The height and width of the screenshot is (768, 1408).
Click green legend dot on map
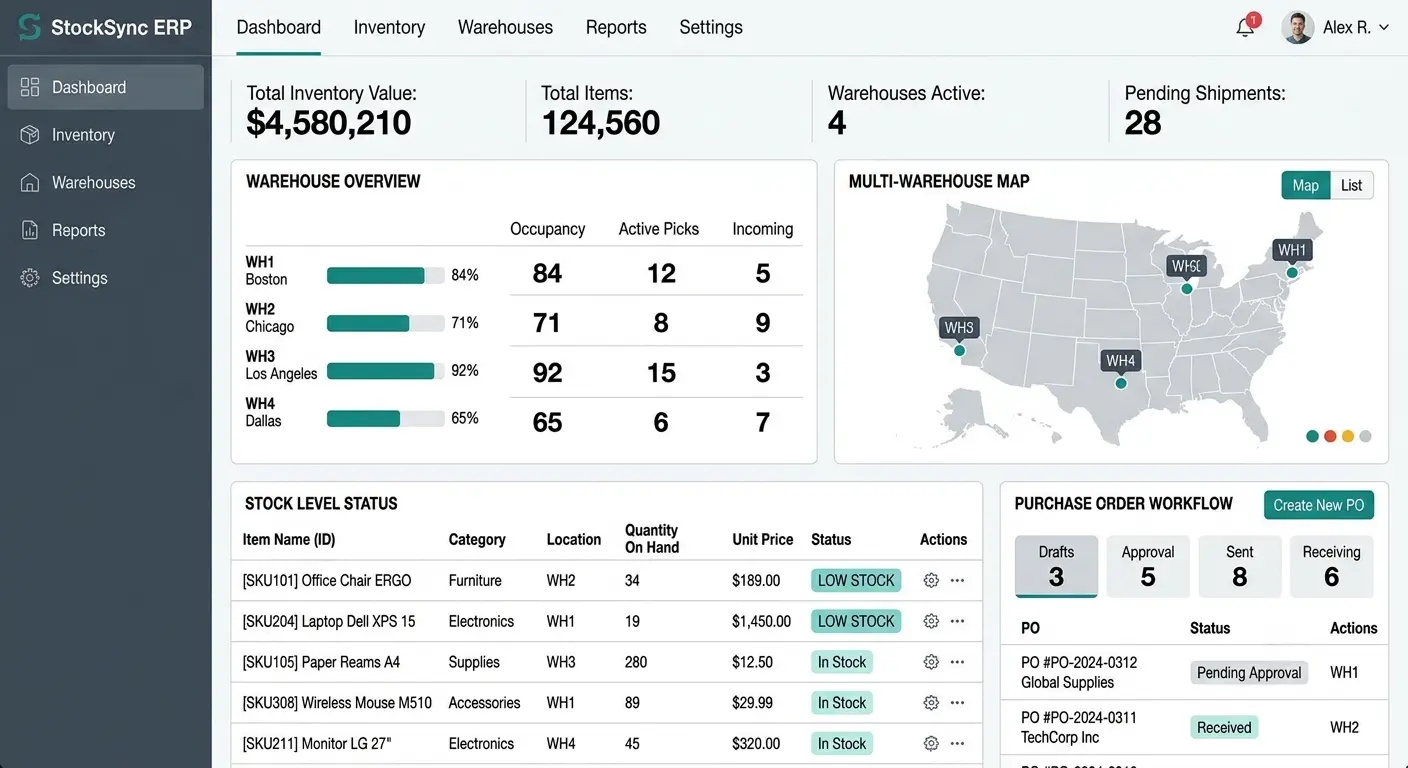coord(1313,436)
